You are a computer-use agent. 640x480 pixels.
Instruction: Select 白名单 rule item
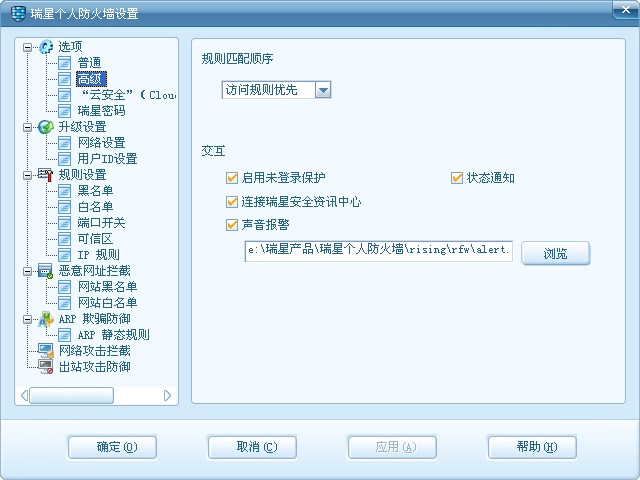point(95,207)
